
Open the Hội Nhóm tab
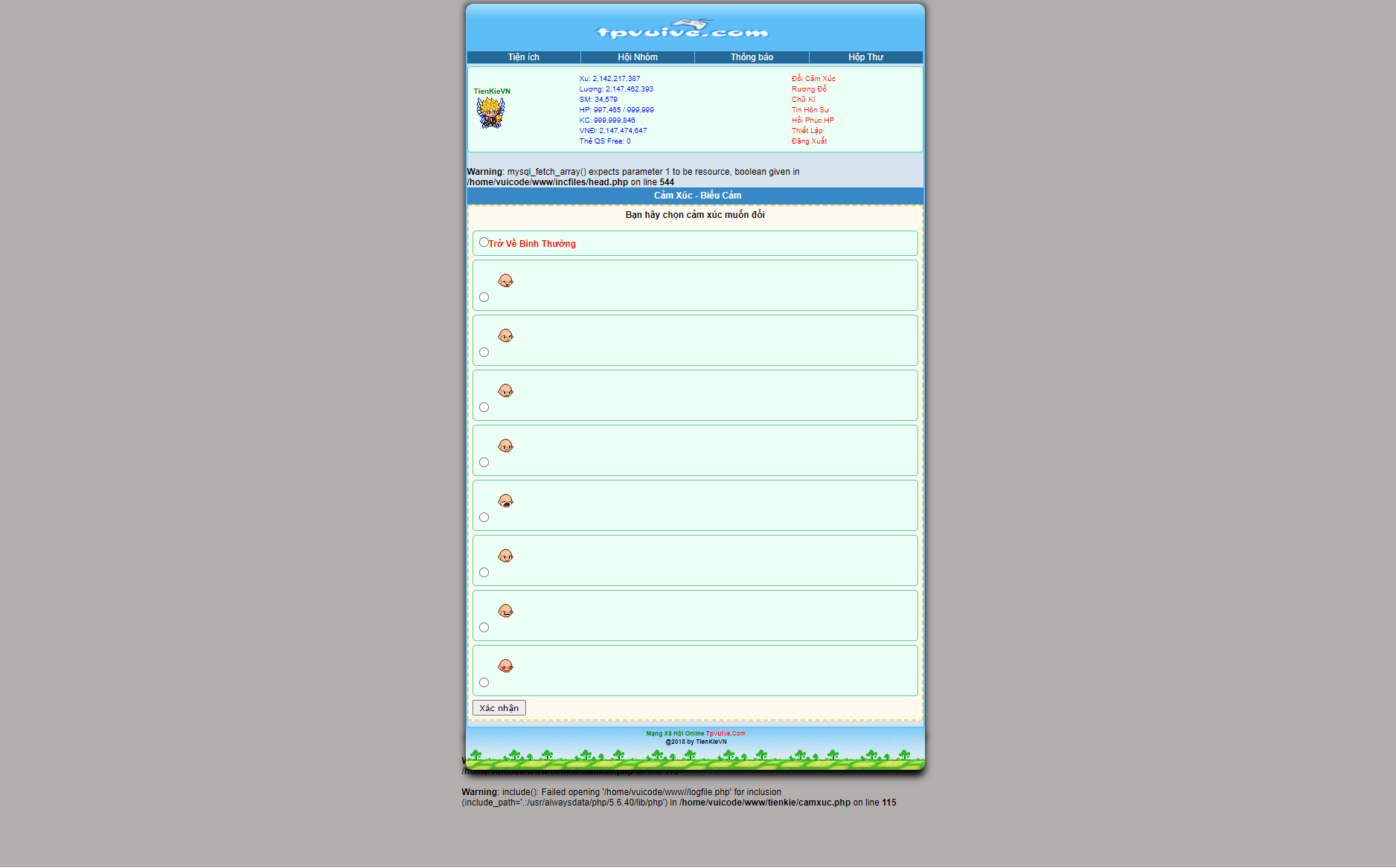(x=638, y=57)
